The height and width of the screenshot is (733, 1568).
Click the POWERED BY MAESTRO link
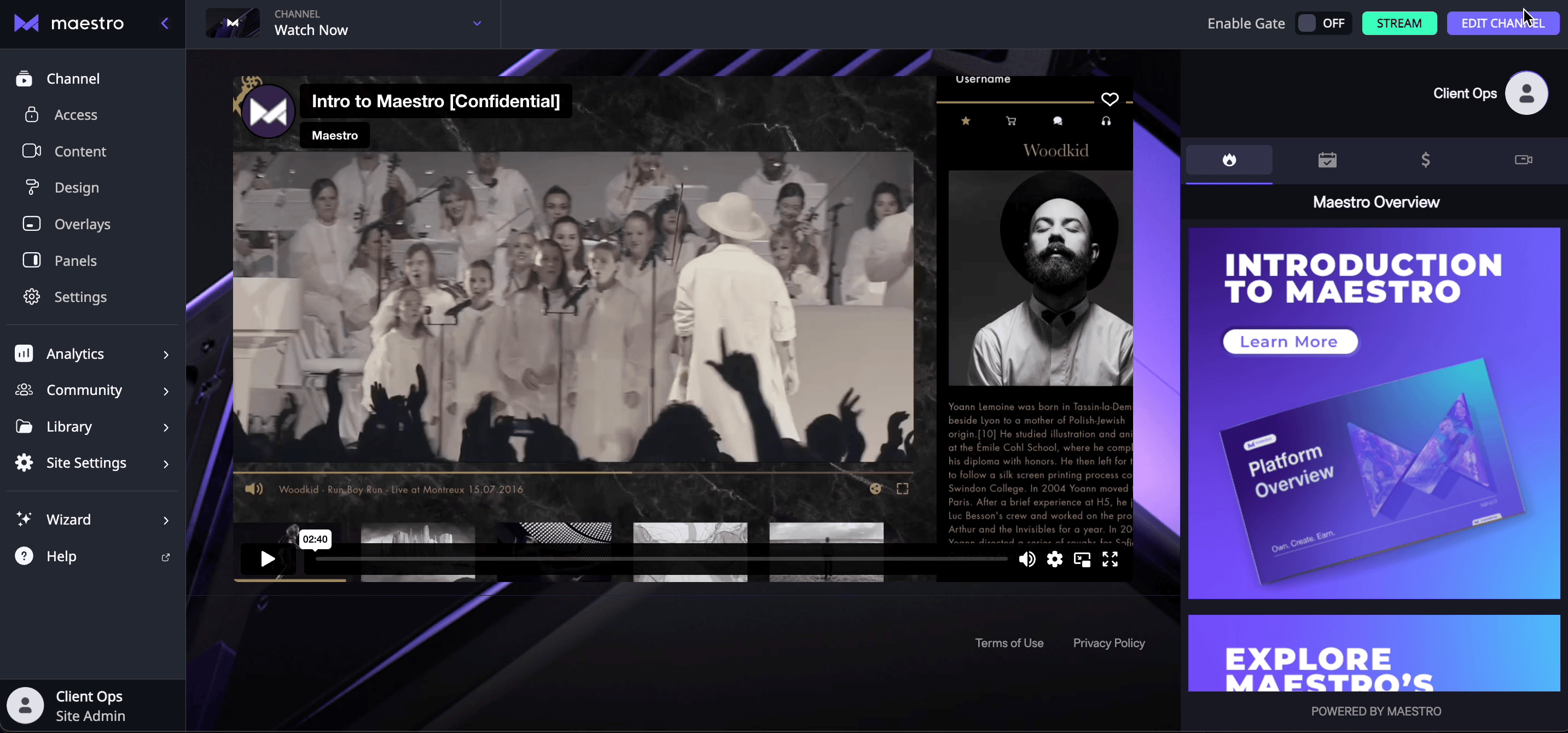point(1375,711)
